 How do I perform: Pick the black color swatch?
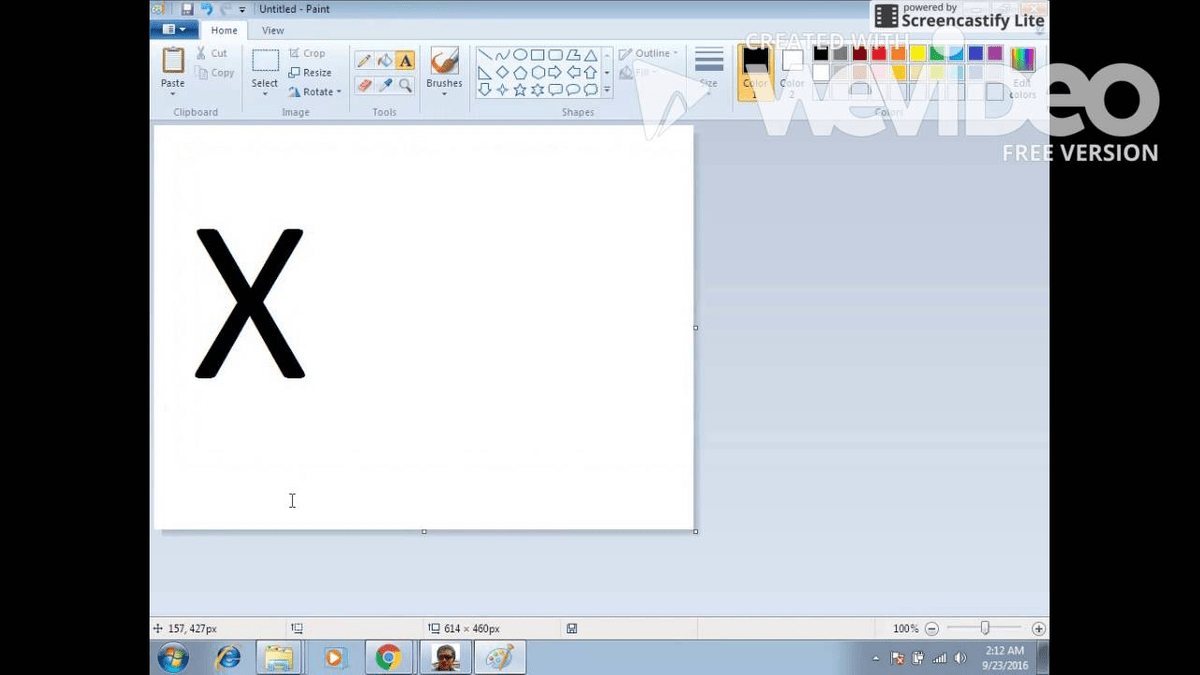tap(821, 53)
